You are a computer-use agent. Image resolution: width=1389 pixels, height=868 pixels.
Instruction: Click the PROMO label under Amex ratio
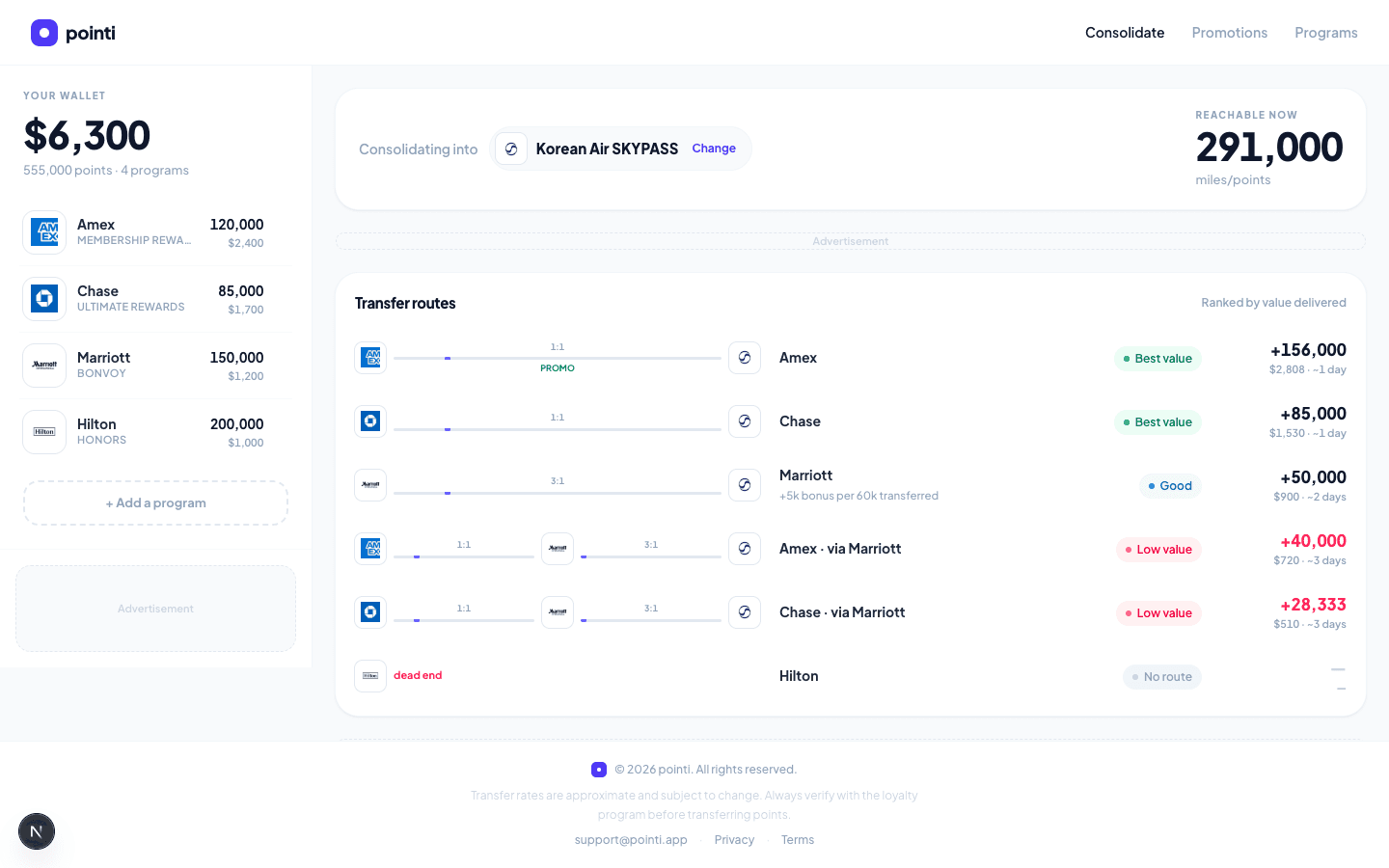click(558, 368)
